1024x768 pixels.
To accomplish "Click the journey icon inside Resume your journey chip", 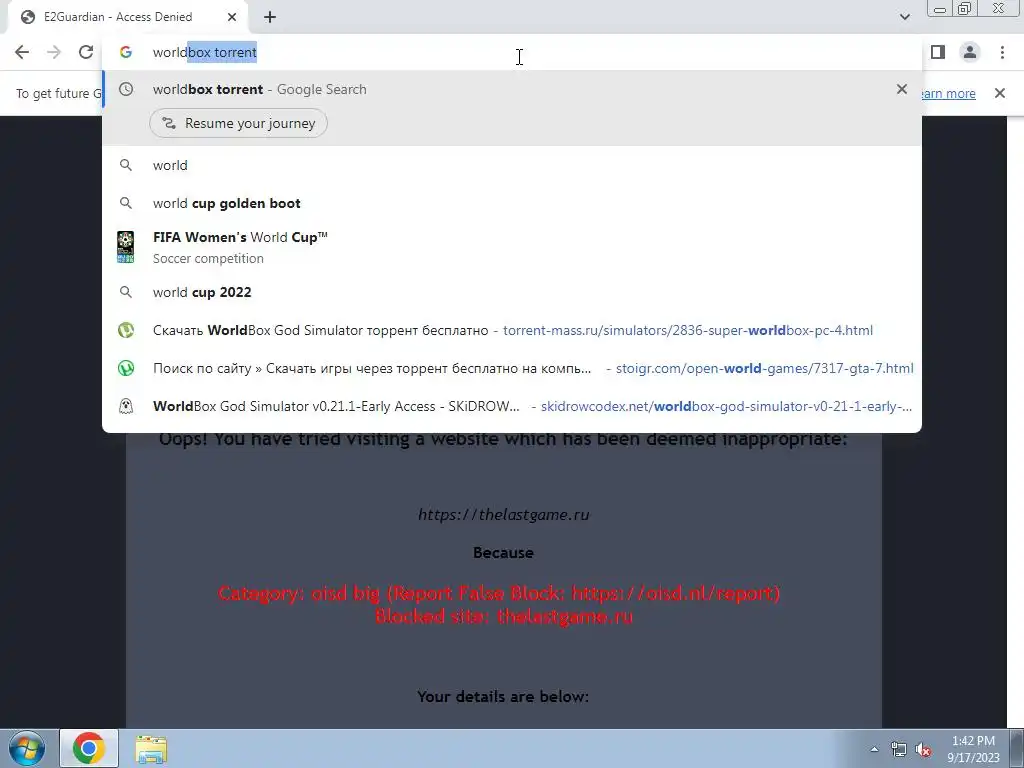I will [x=168, y=123].
